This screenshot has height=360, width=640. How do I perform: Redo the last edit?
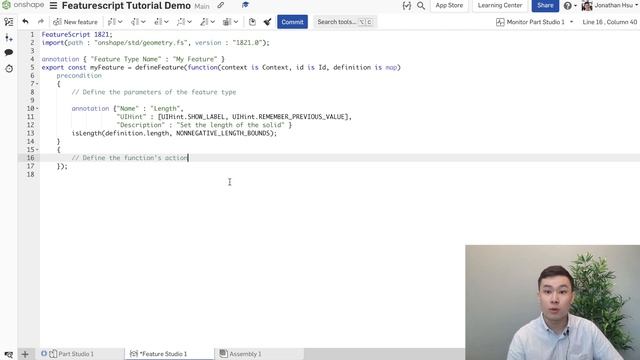pyautogui.click(x=40, y=22)
